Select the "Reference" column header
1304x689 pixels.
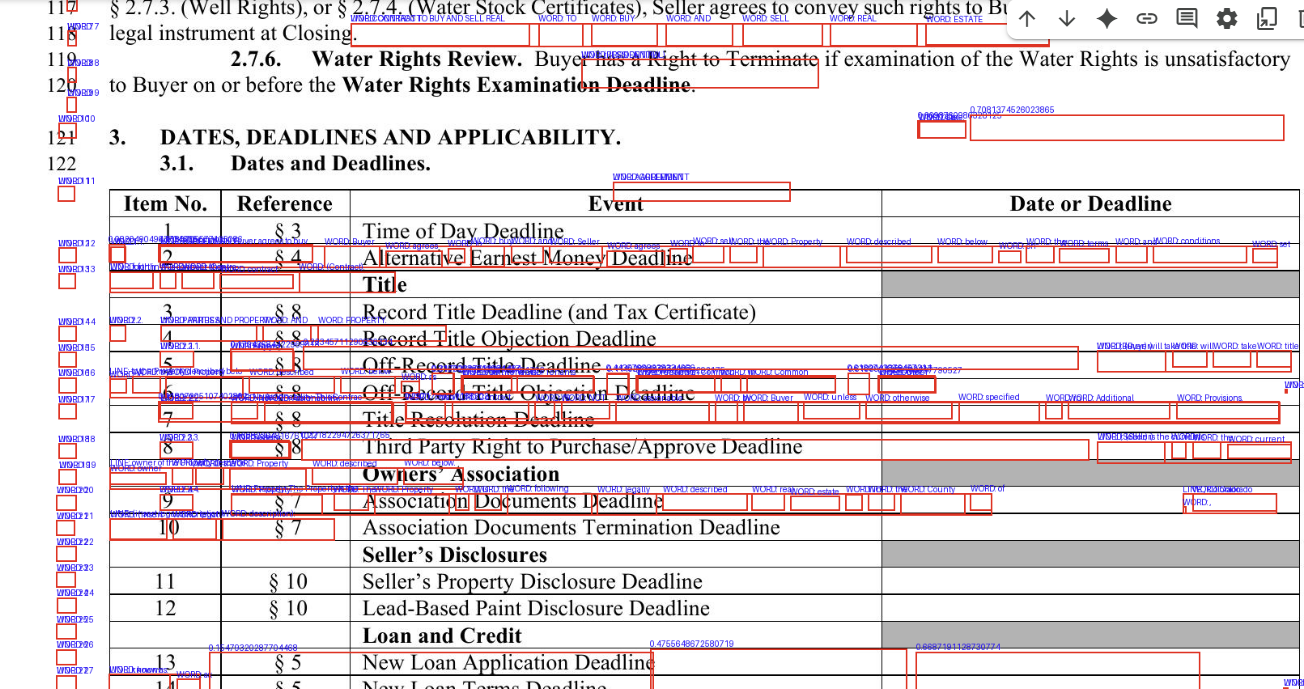click(285, 204)
